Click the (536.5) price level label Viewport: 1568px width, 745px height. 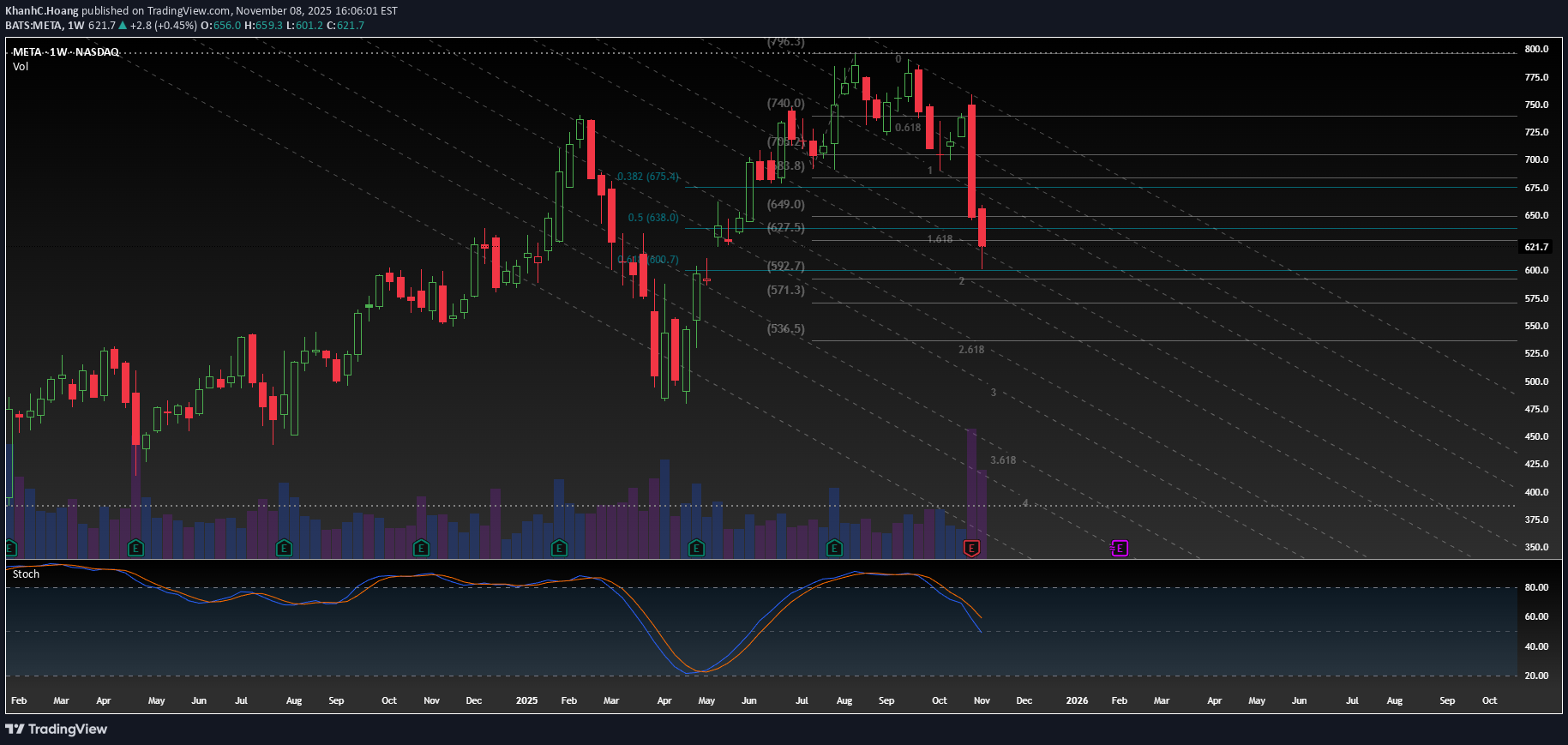coord(785,329)
